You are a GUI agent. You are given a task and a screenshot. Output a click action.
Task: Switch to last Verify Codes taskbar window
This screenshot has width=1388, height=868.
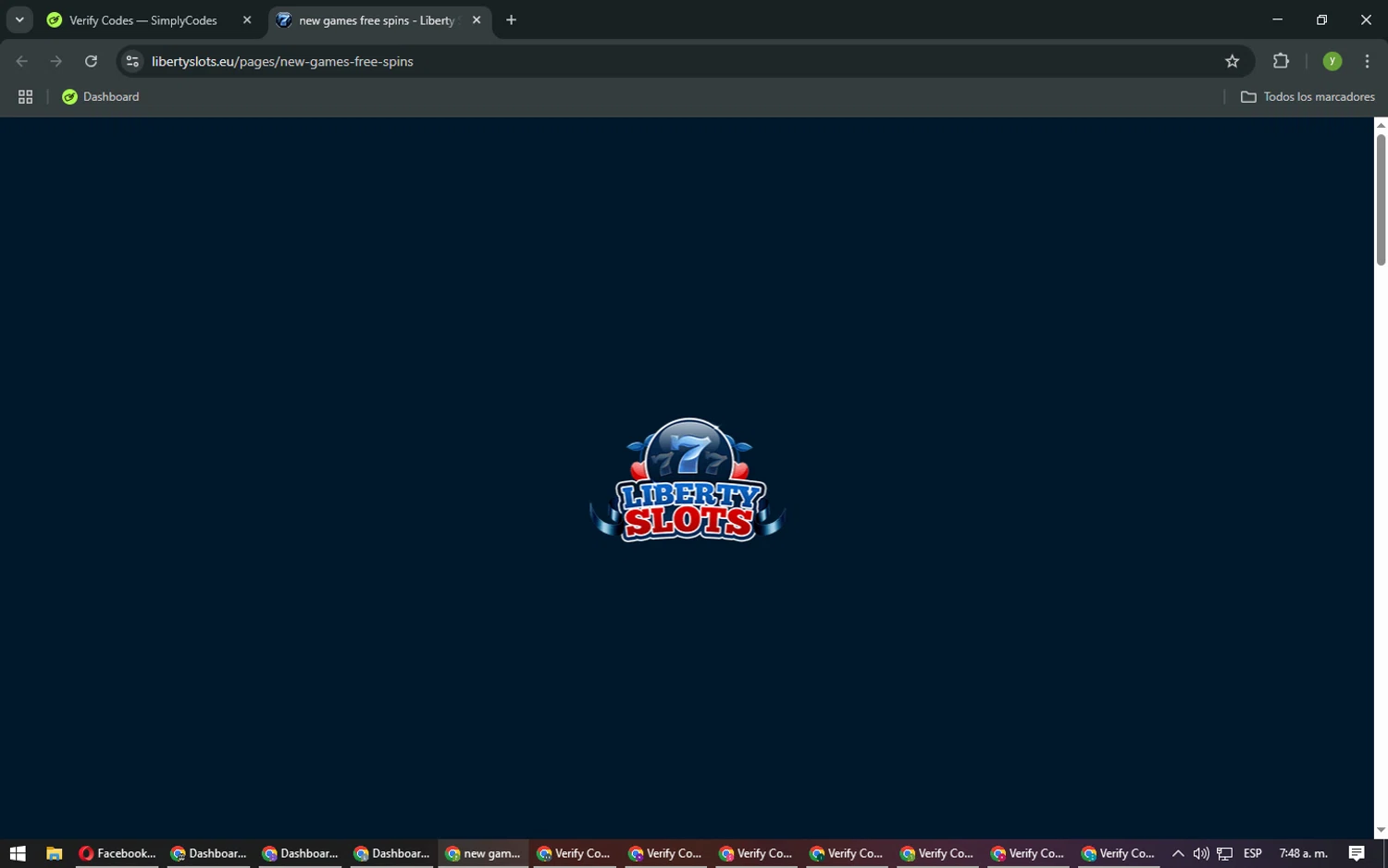(1119, 853)
